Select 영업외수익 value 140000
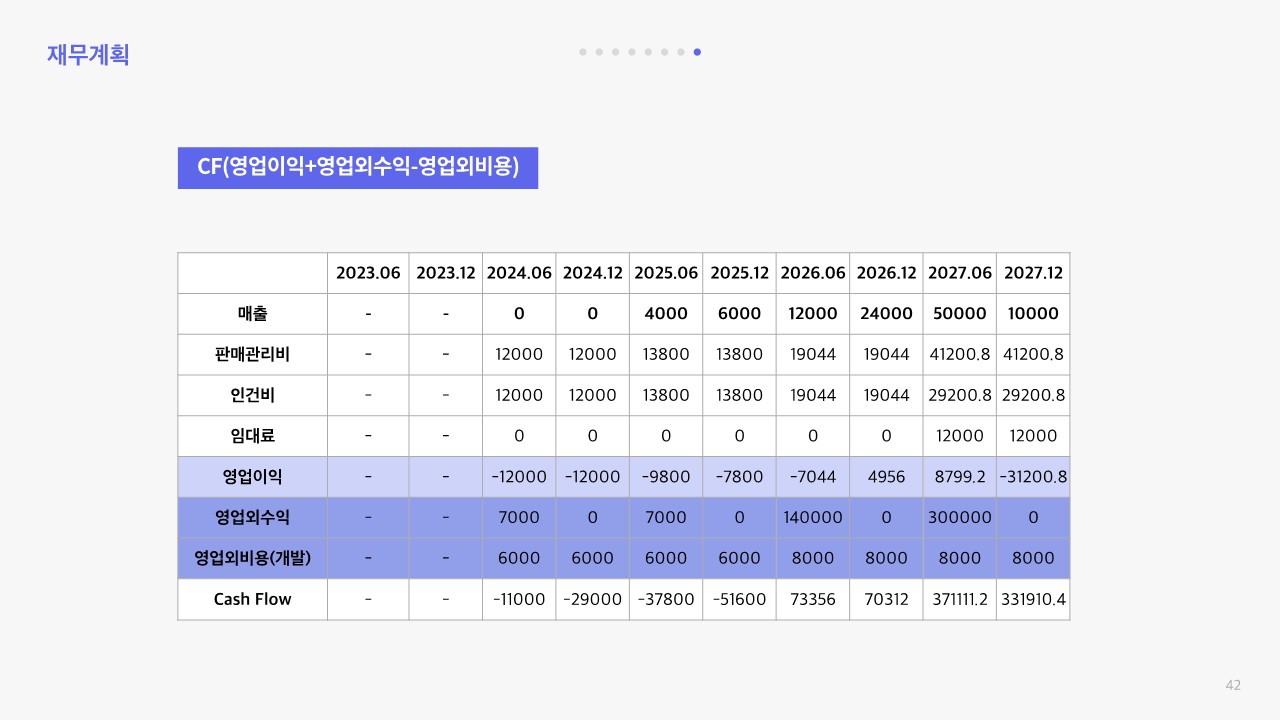Screen dimensions: 1280x720 point(813,518)
